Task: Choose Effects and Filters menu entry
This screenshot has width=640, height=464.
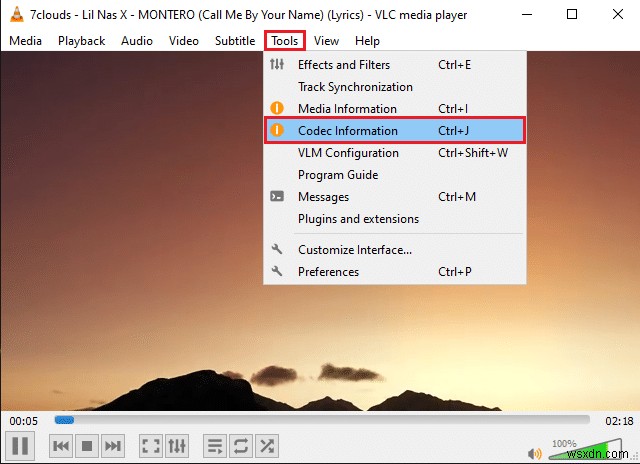Action: (x=394, y=64)
